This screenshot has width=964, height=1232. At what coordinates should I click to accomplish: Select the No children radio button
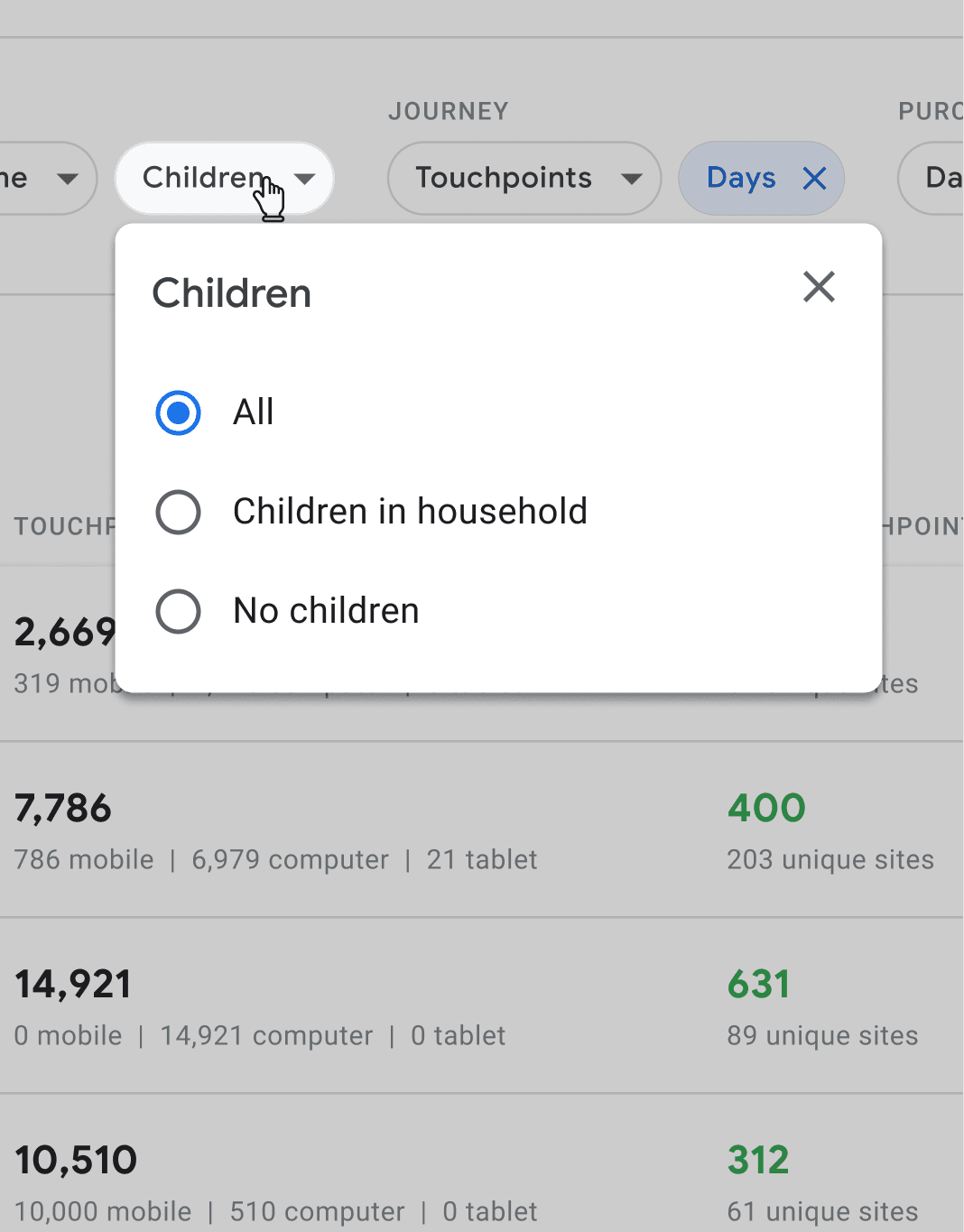(178, 611)
